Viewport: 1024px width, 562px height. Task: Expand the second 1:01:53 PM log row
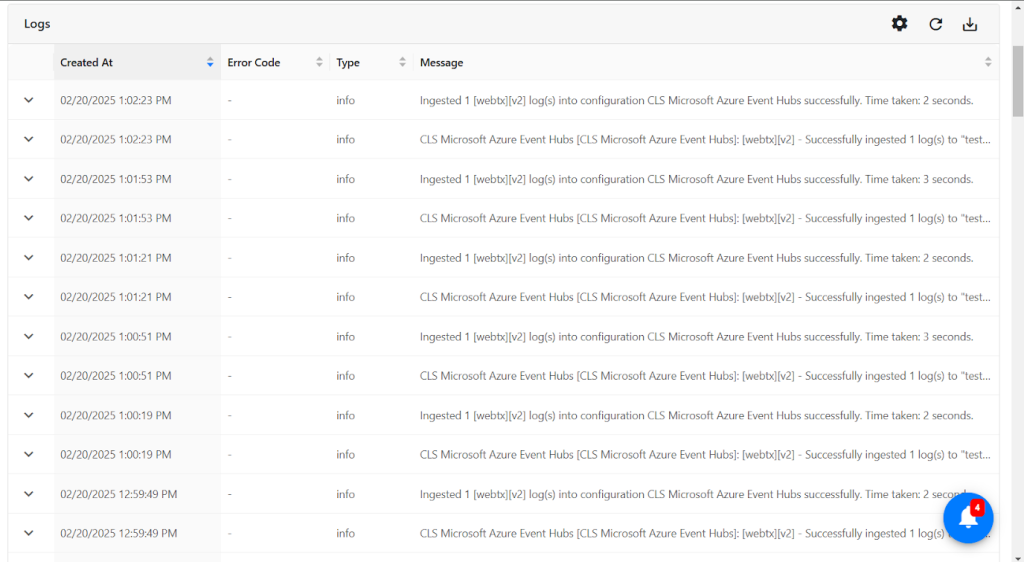[x=29, y=218]
